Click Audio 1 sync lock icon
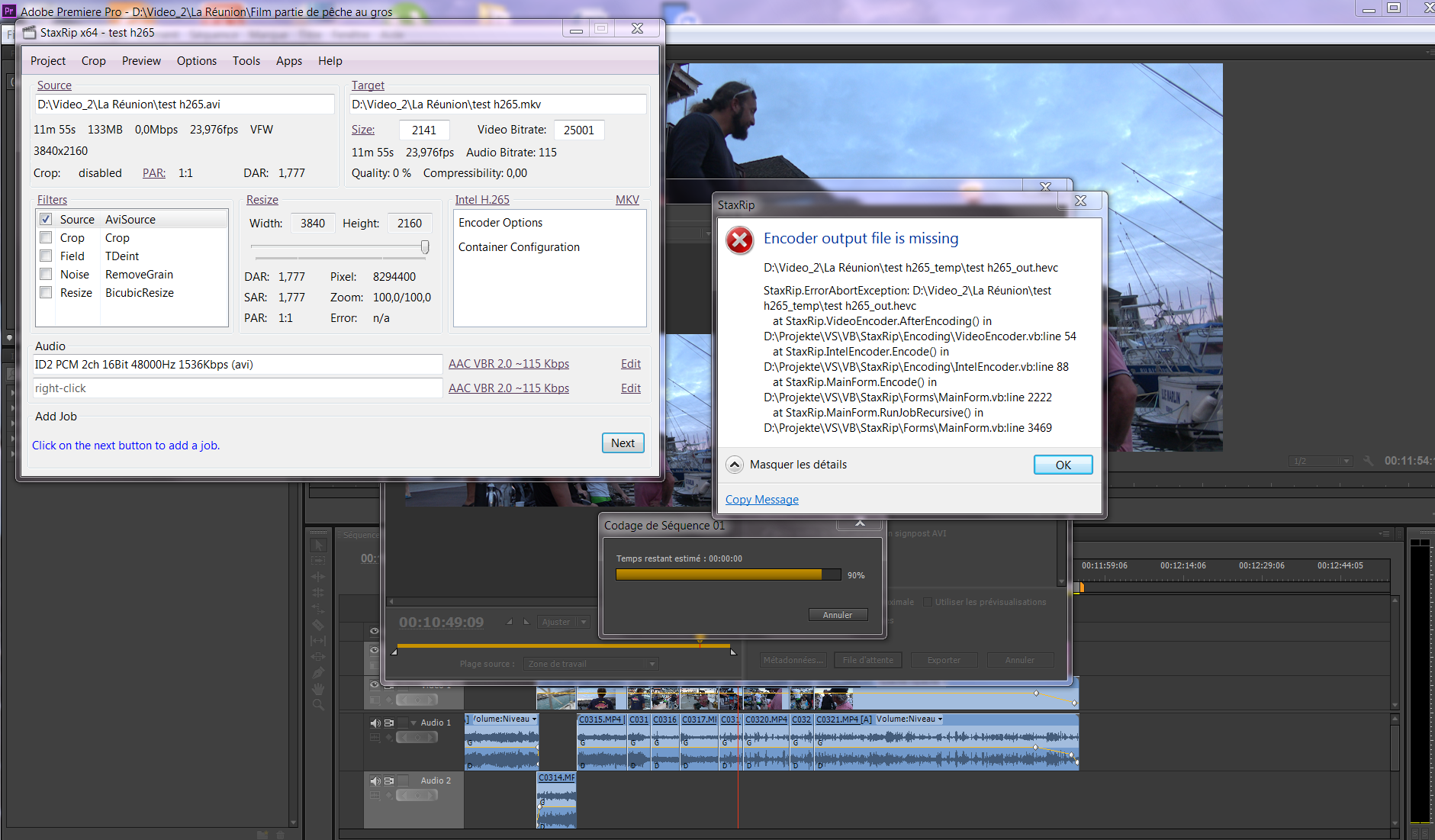This screenshot has height=840, width=1435. (389, 723)
